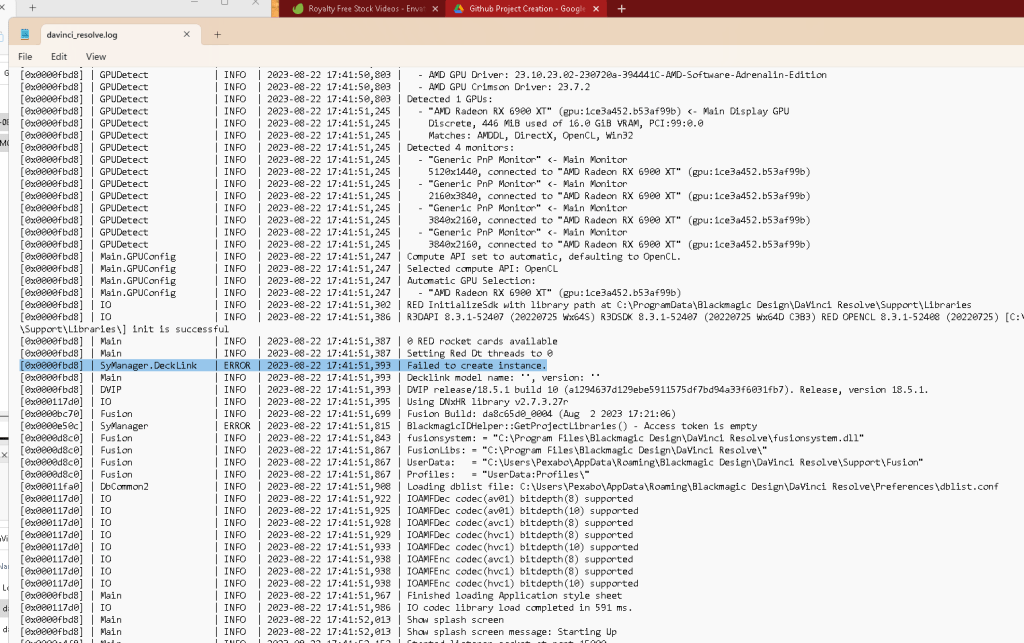1024x643 pixels.
Task: Open the Edit menu
Action: point(59,57)
